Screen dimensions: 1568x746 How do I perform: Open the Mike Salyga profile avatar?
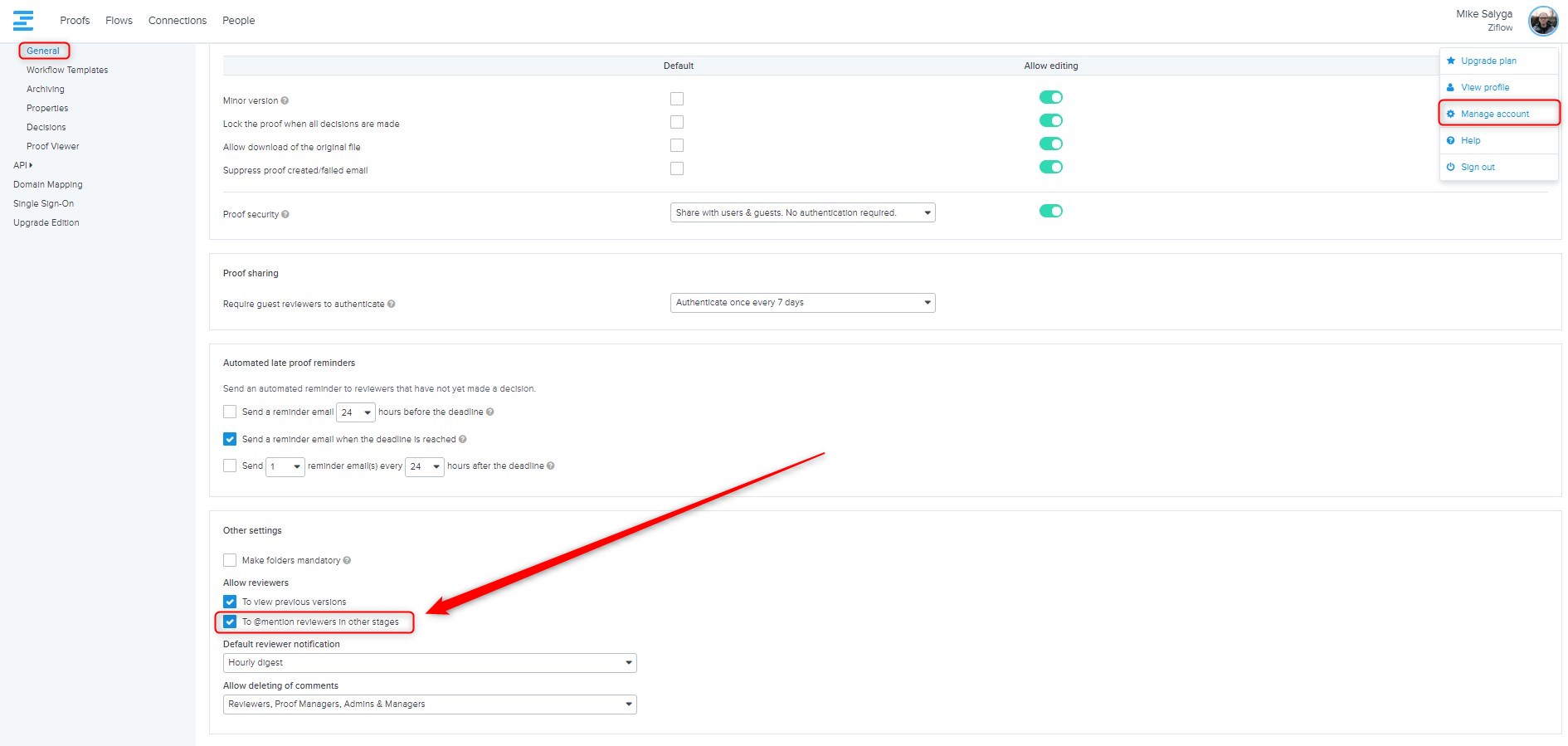1543,21
